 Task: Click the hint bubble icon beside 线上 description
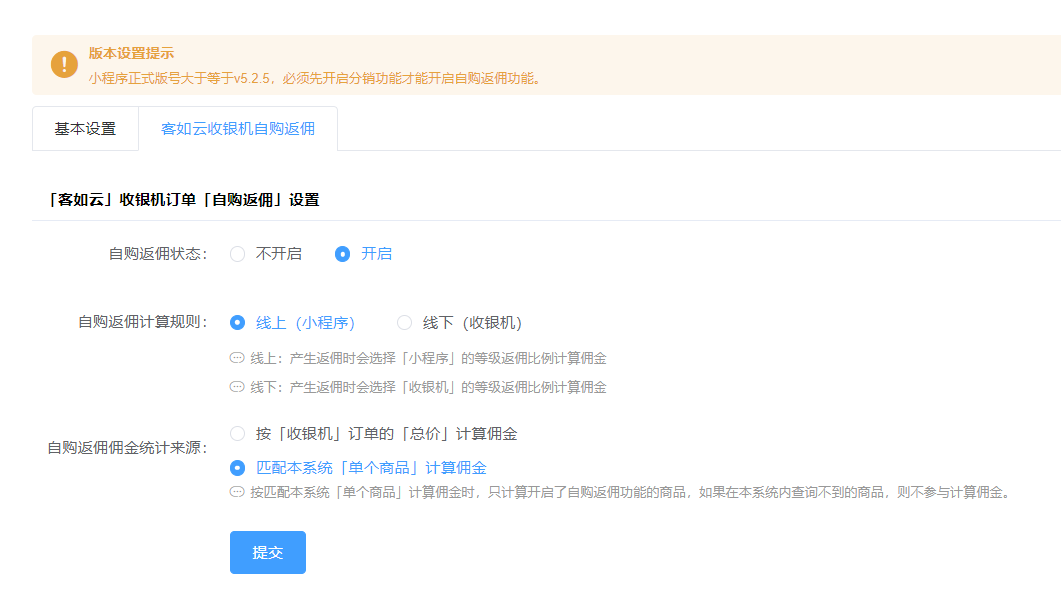(237, 357)
